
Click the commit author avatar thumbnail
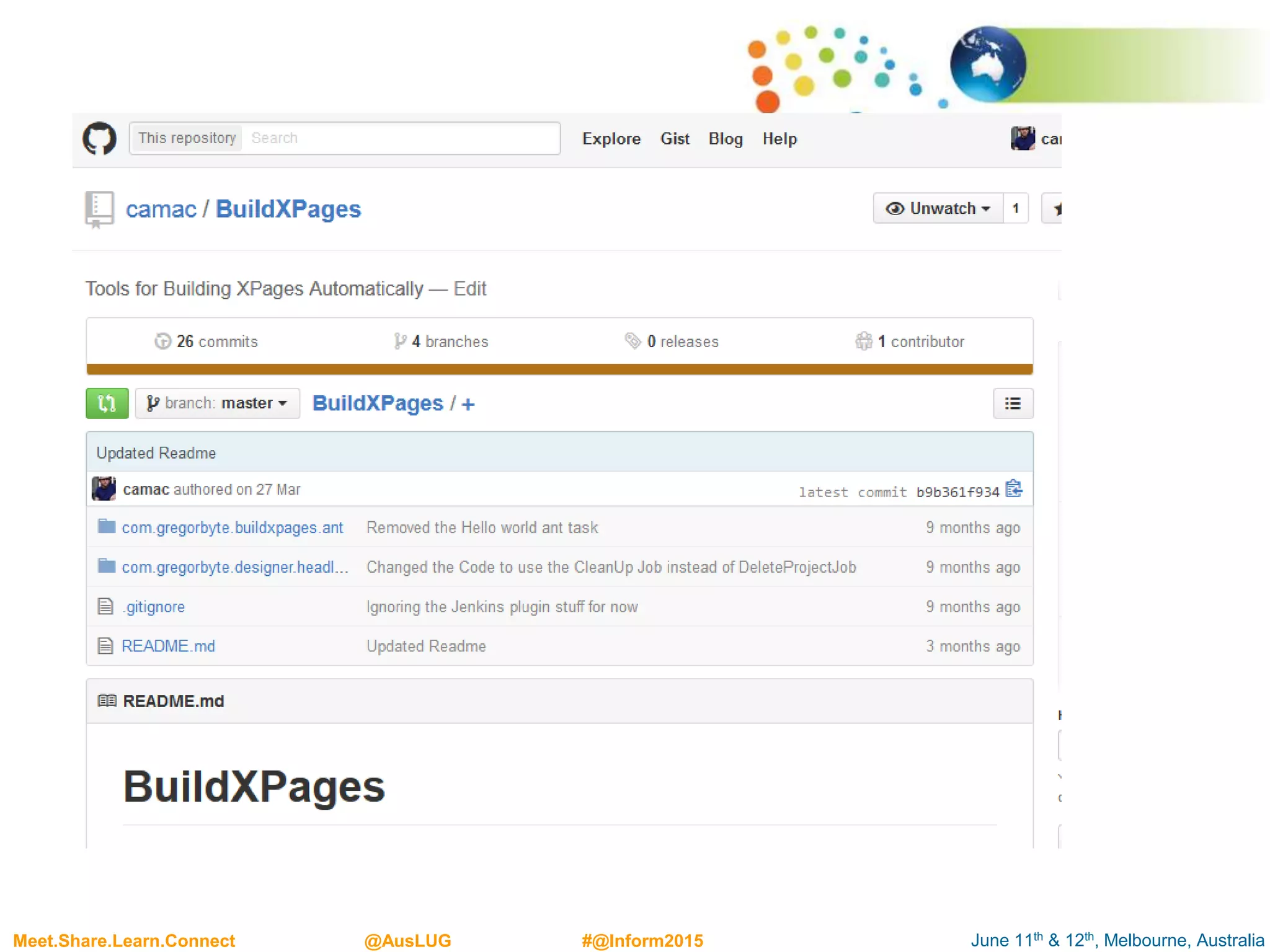tap(104, 489)
